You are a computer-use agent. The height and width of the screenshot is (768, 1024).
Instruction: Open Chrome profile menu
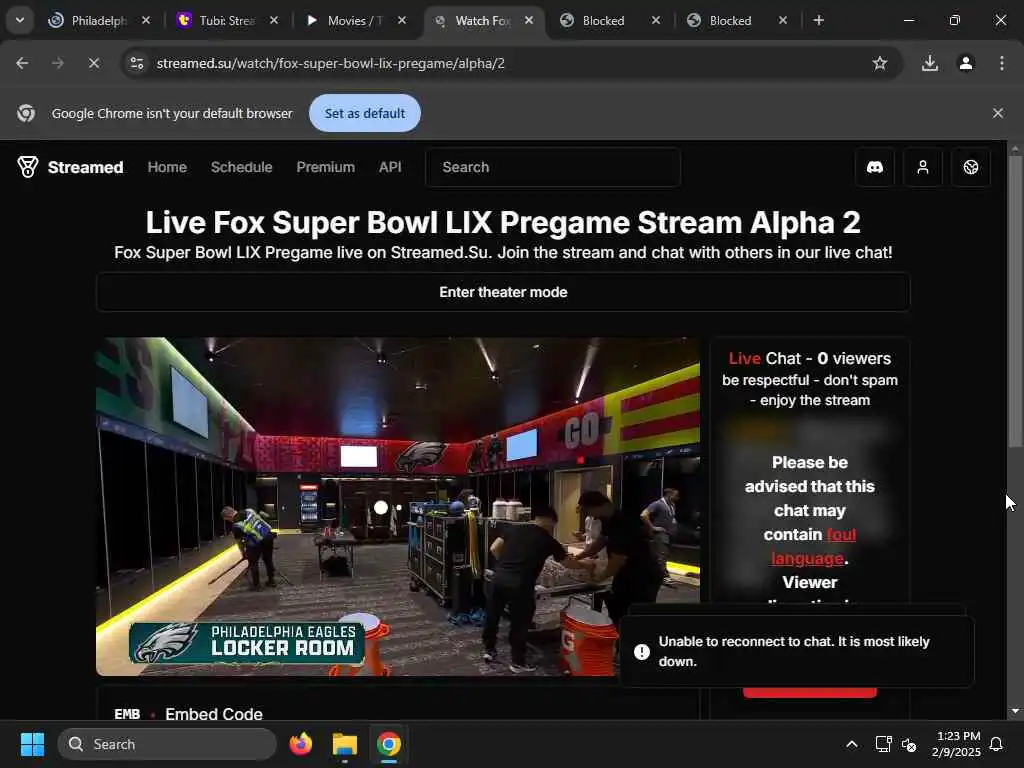click(966, 63)
